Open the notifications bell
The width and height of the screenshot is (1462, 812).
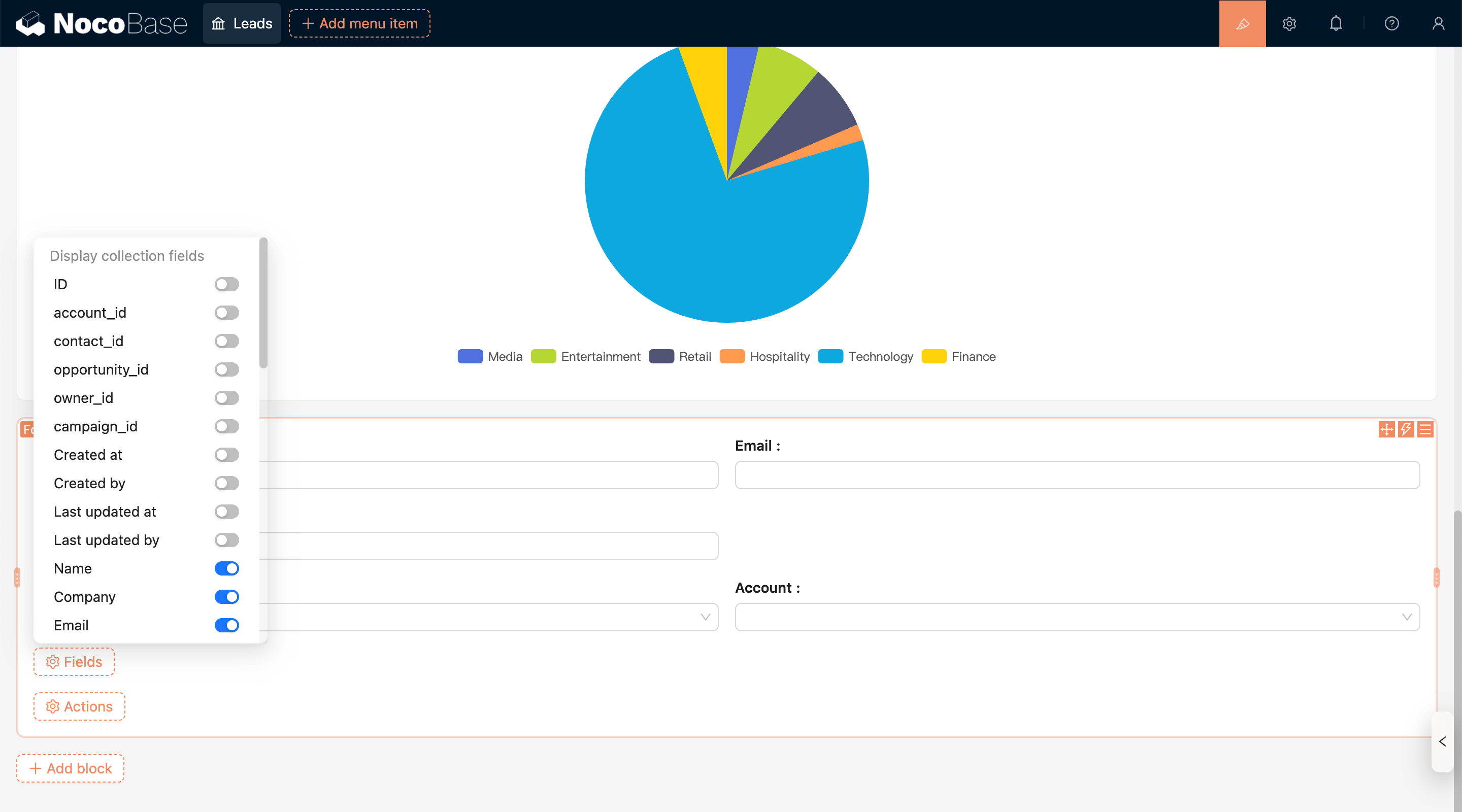tap(1336, 23)
